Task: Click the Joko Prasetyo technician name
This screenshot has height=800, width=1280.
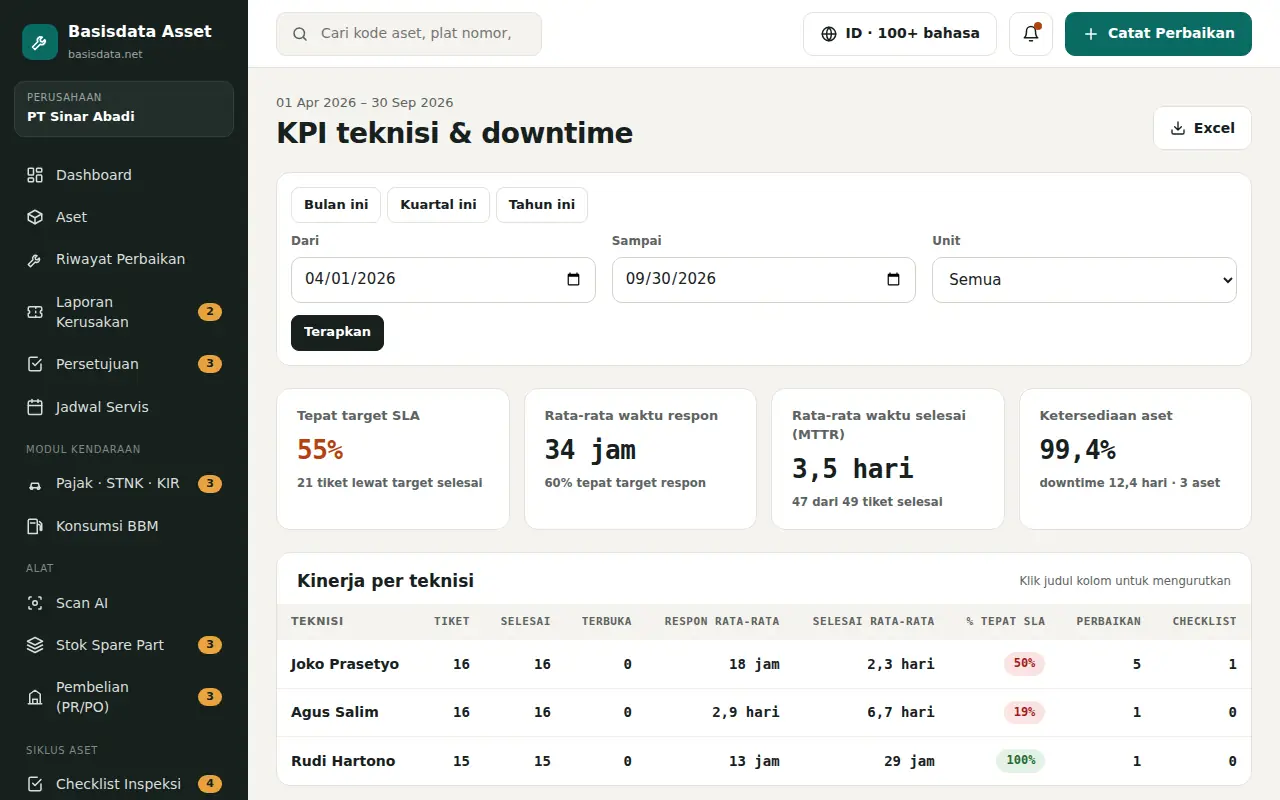Action: coord(345,664)
